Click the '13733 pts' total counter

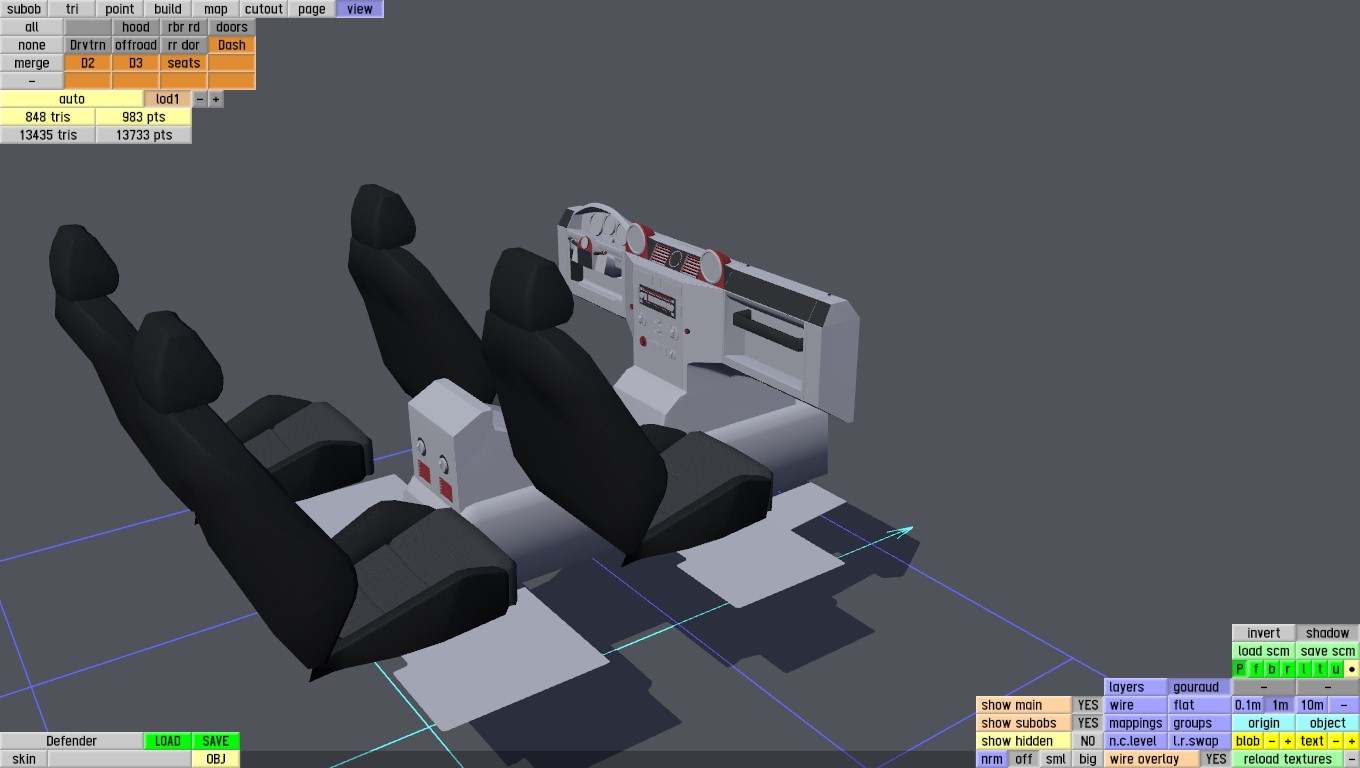(144, 135)
